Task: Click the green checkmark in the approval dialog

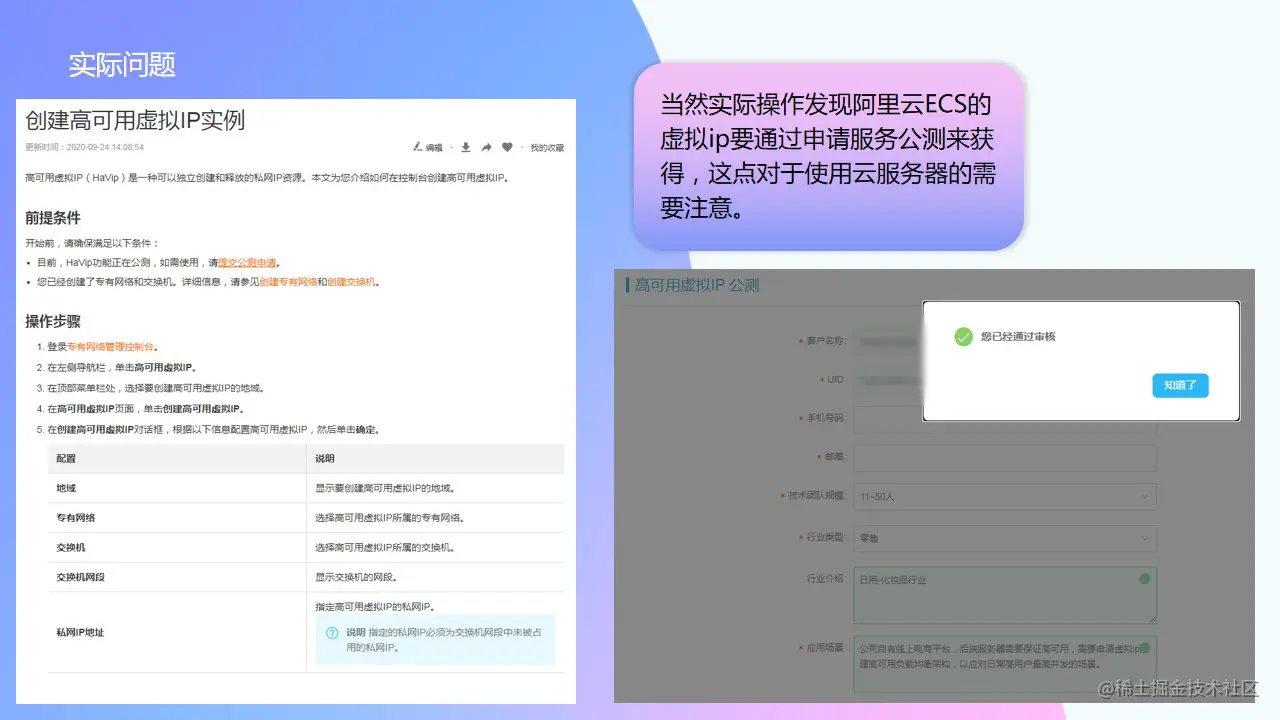Action: (963, 336)
